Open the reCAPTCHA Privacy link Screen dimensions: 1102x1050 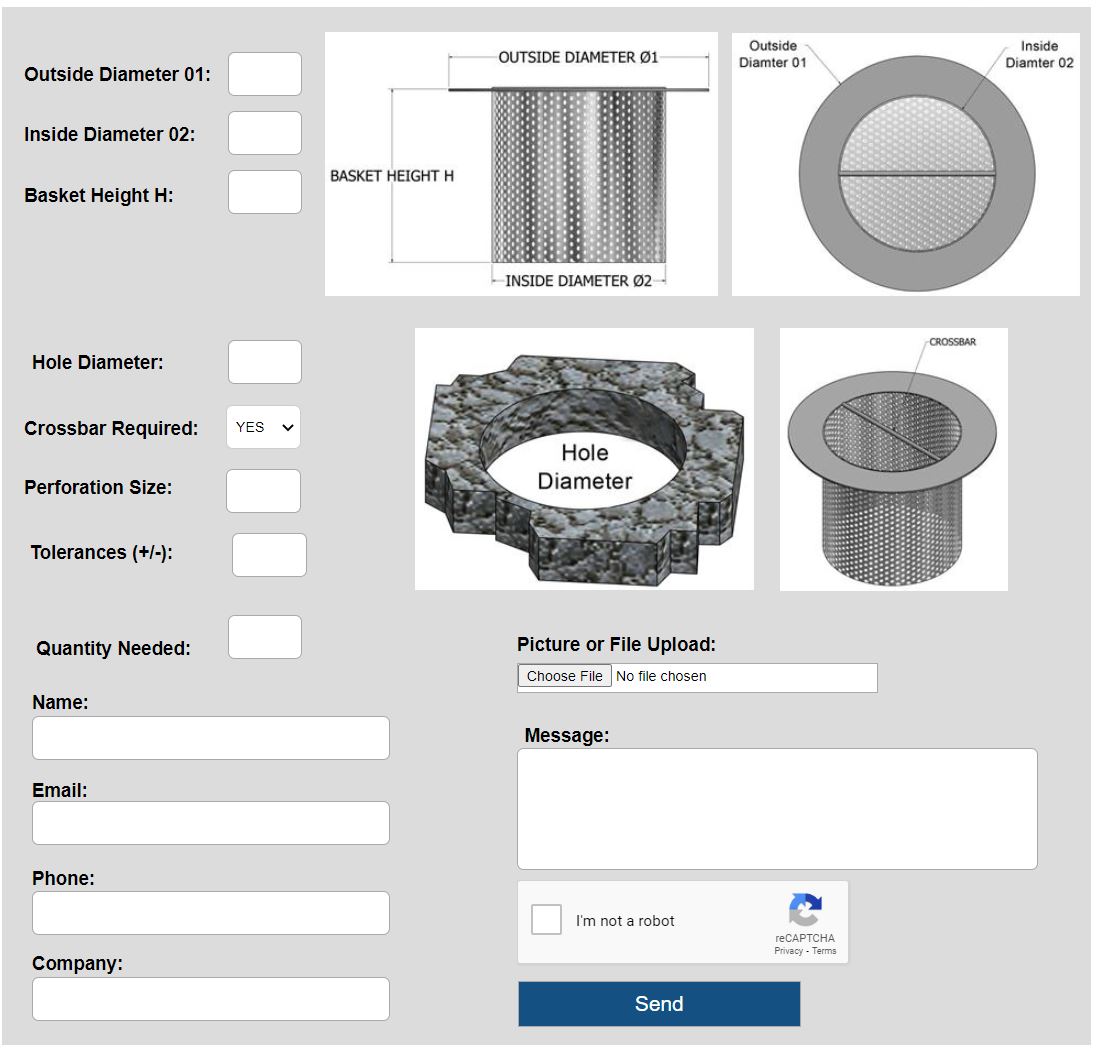coord(787,951)
